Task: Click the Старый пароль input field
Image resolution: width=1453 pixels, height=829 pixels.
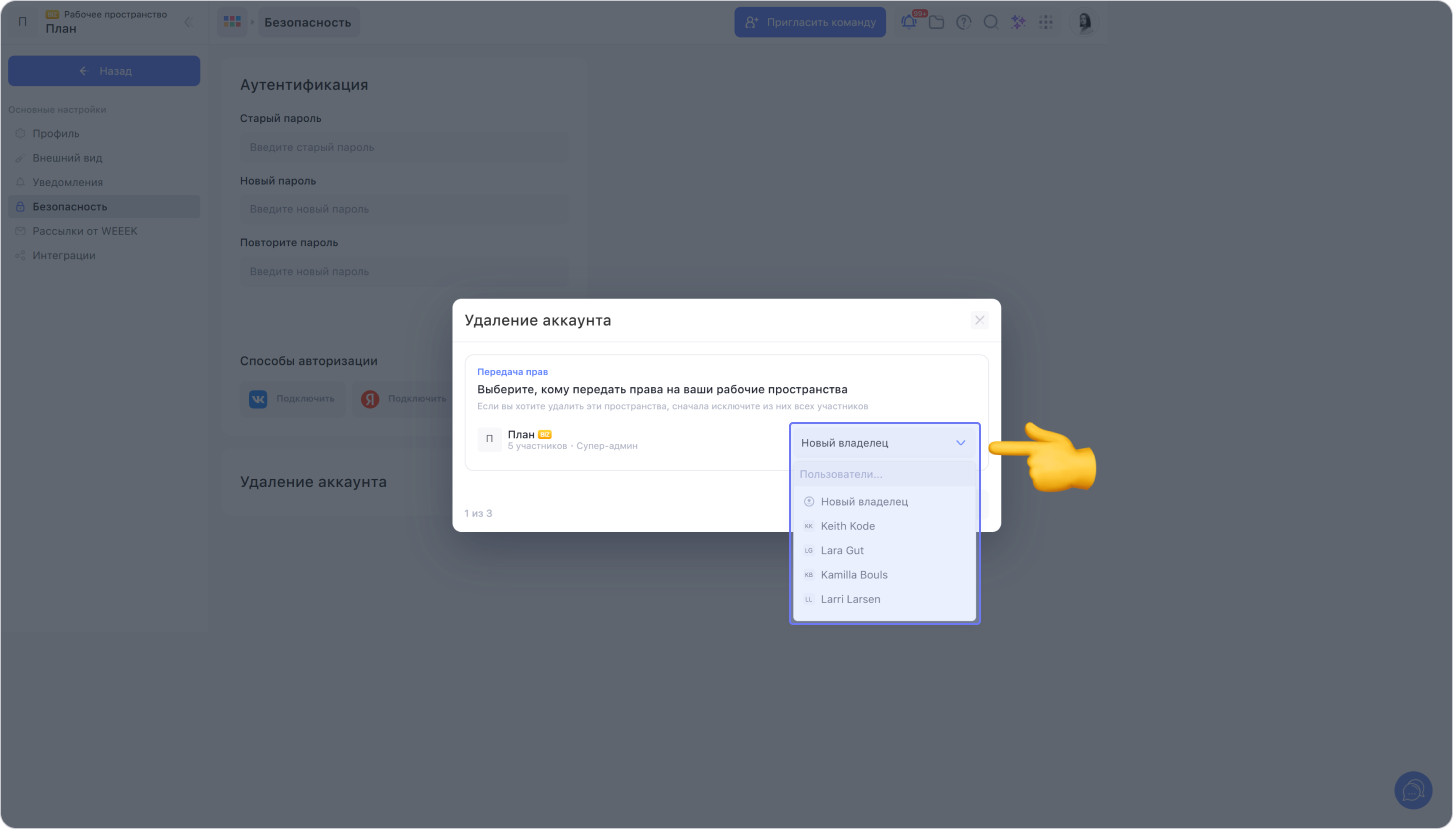Action: tap(404, 147)
